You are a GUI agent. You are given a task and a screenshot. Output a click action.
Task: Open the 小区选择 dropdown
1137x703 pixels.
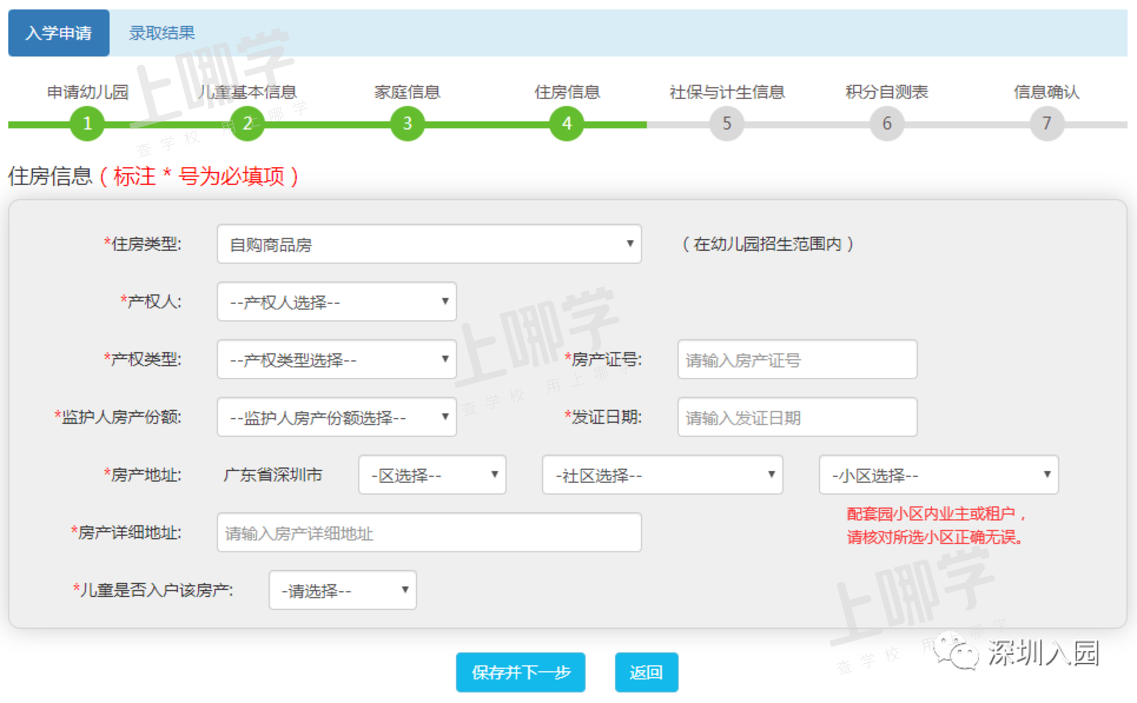tap(939, 475)
